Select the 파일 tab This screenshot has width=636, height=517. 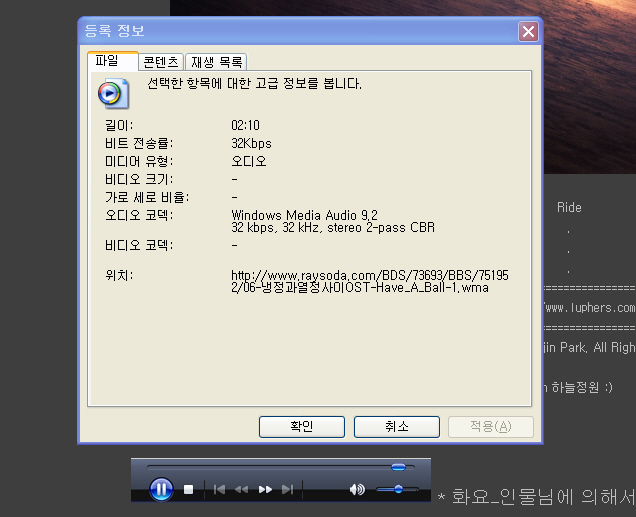pyautogui.click(x=113, y=62)
